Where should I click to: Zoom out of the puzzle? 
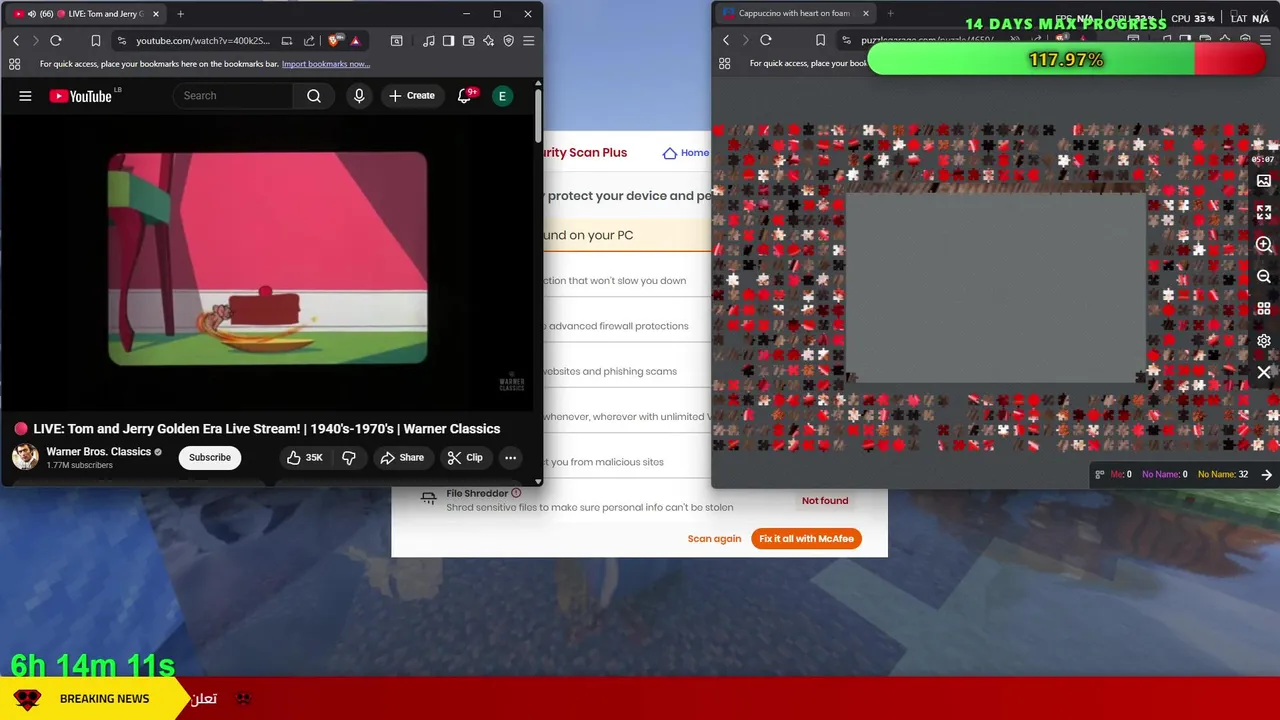click(1264, 277)
